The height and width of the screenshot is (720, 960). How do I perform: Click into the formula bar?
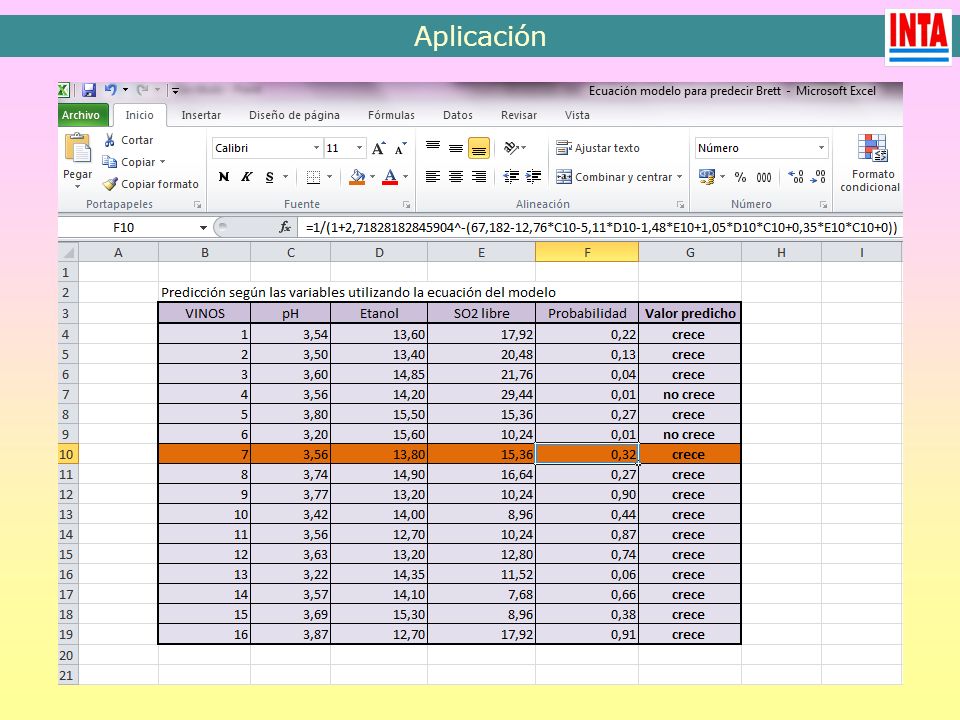(600, 228)
